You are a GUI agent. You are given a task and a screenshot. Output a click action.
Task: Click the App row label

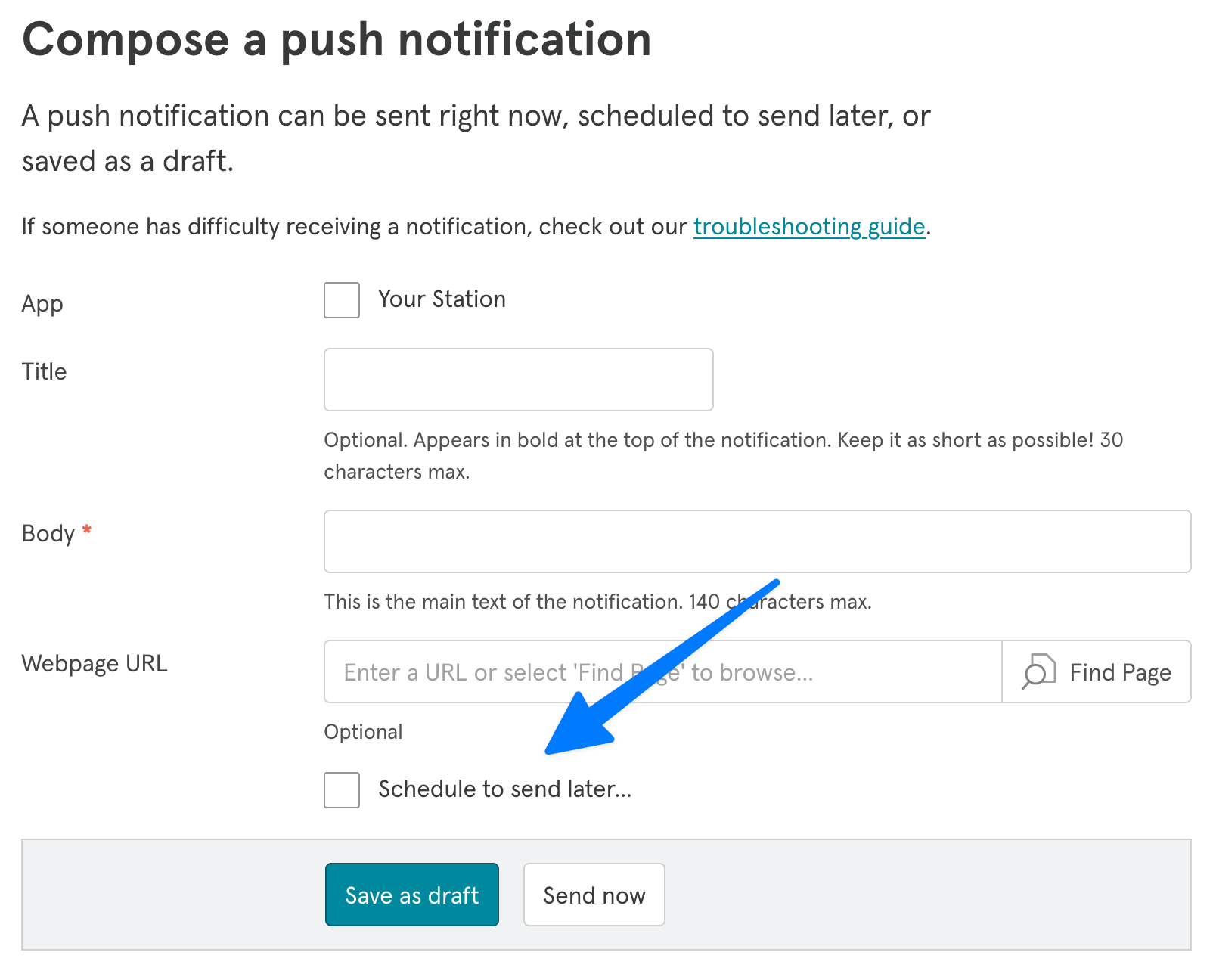click(x=42, y=303)
